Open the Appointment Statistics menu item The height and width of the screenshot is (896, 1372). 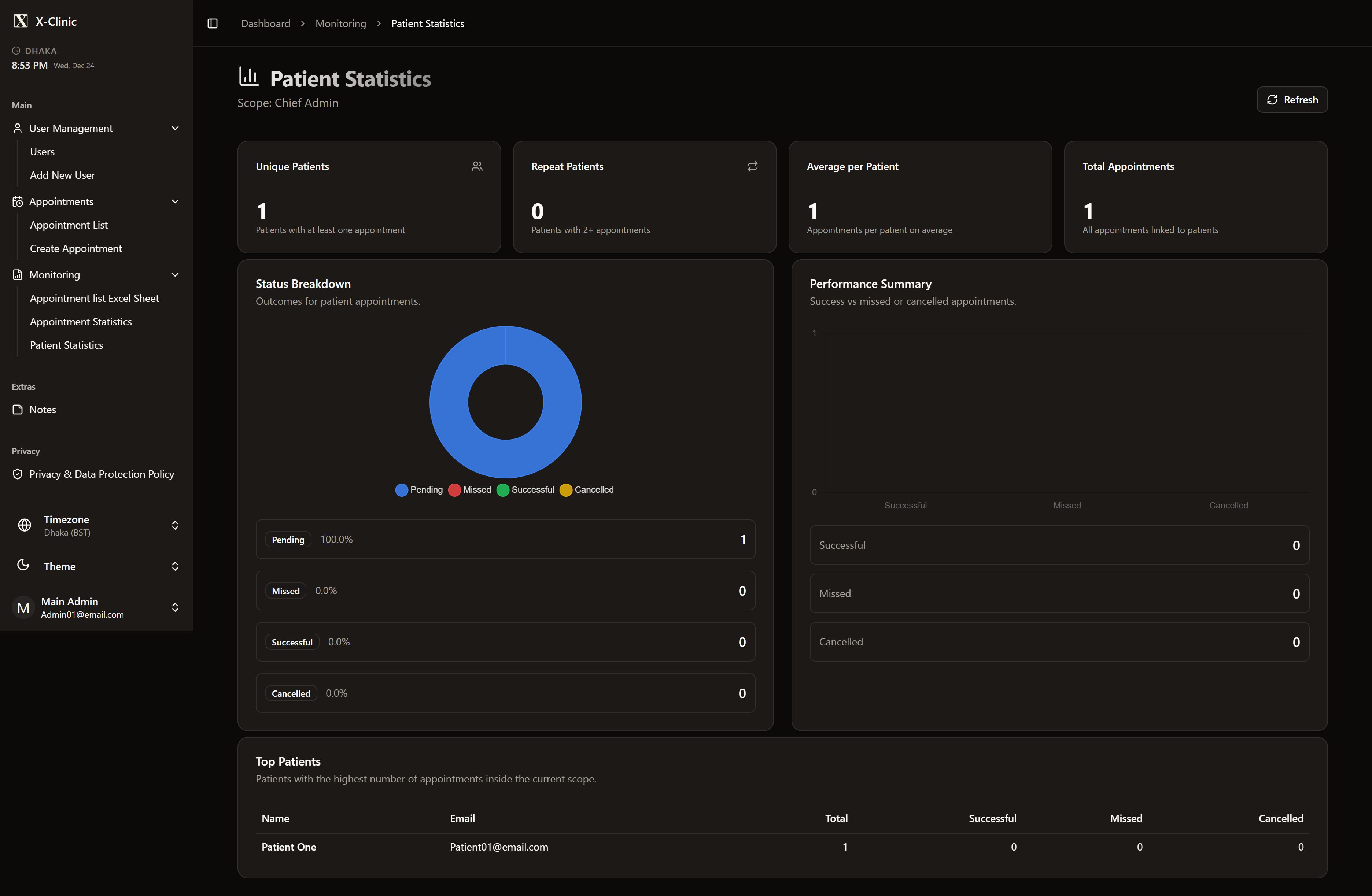point(81,322)
